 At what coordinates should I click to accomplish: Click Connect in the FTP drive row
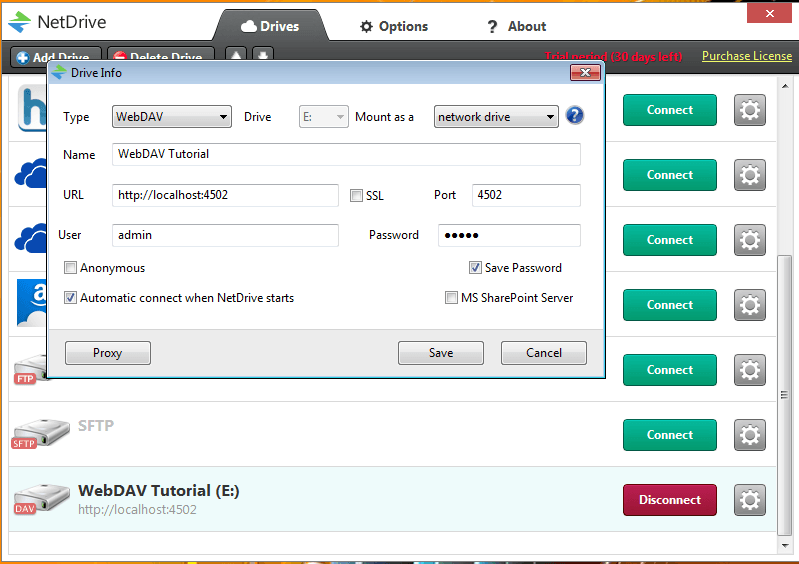[670, 370]
